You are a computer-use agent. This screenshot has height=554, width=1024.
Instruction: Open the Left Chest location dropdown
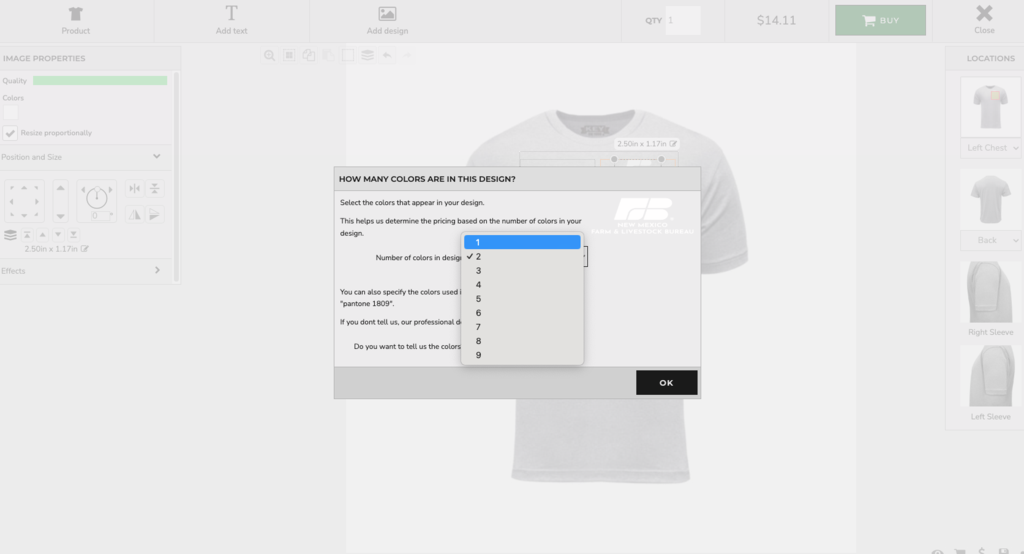point(990,148)
